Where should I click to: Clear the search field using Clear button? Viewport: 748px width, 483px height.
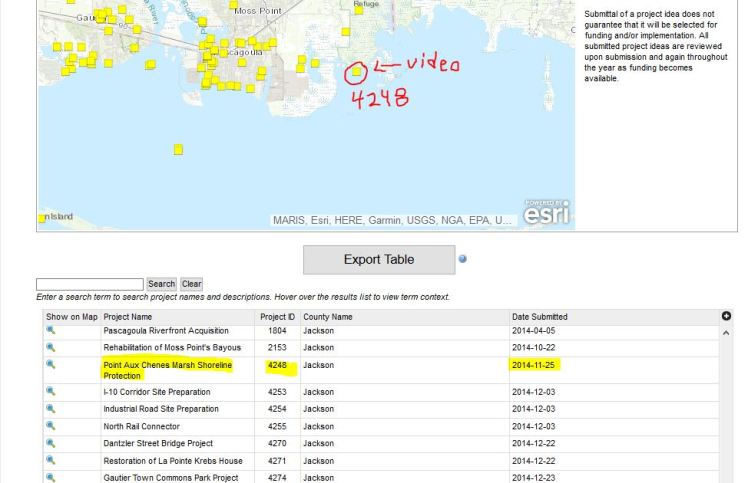pos(191,284)
